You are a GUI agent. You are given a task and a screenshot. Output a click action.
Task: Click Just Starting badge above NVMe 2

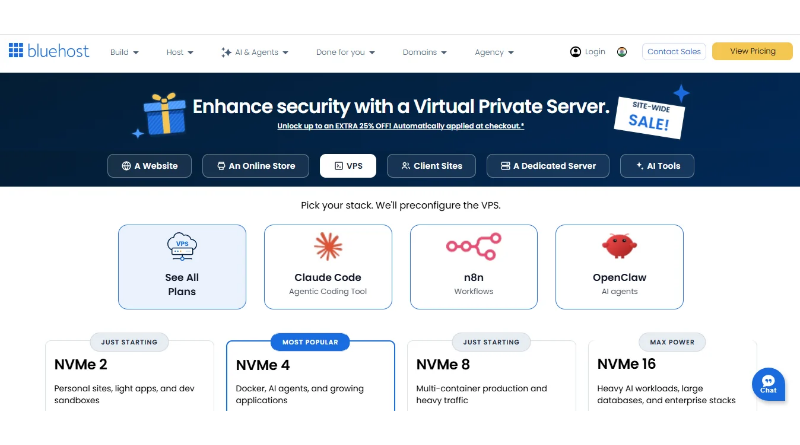[129, 342]
